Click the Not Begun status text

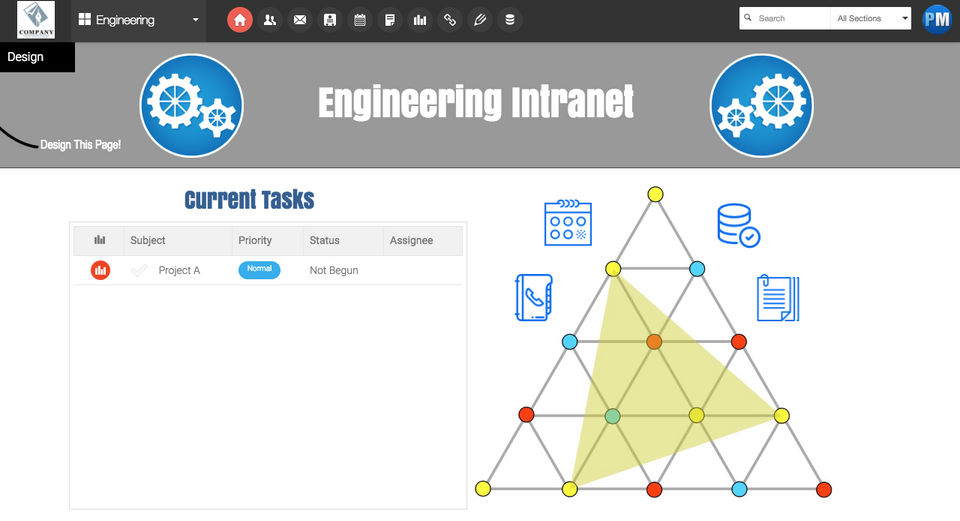334,270
